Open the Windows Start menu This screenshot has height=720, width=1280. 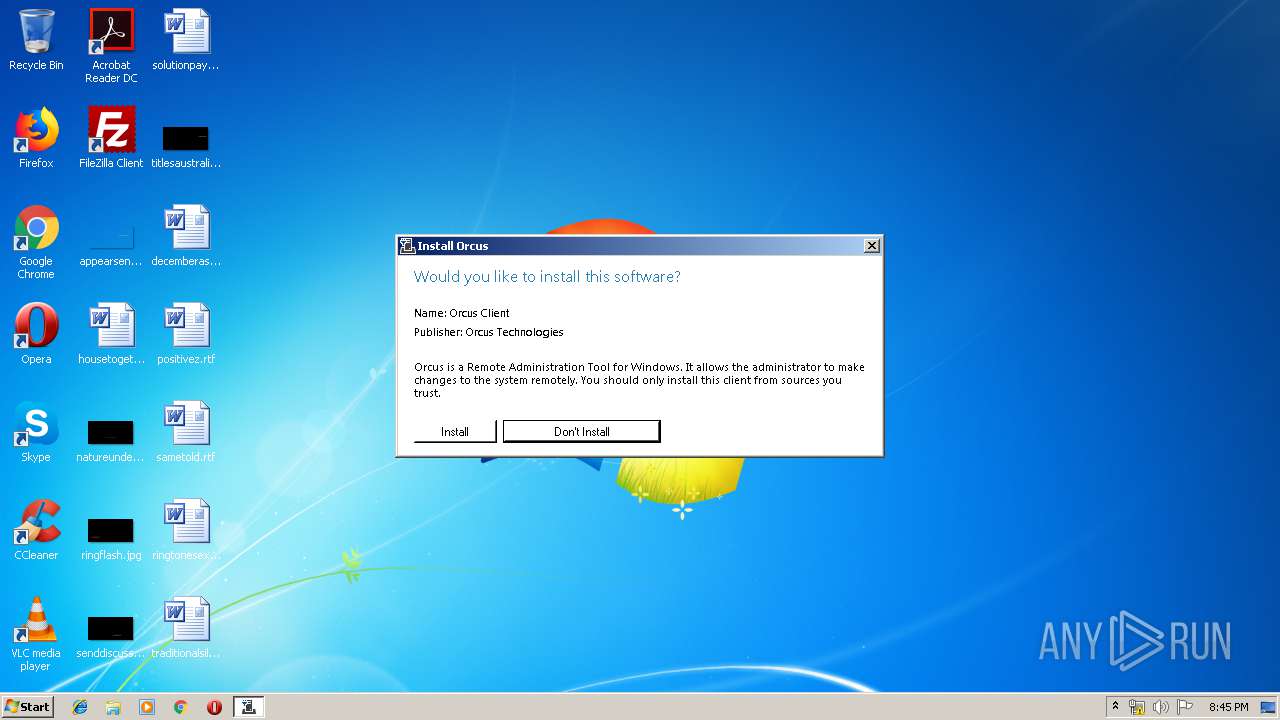(x=27, y=707)
